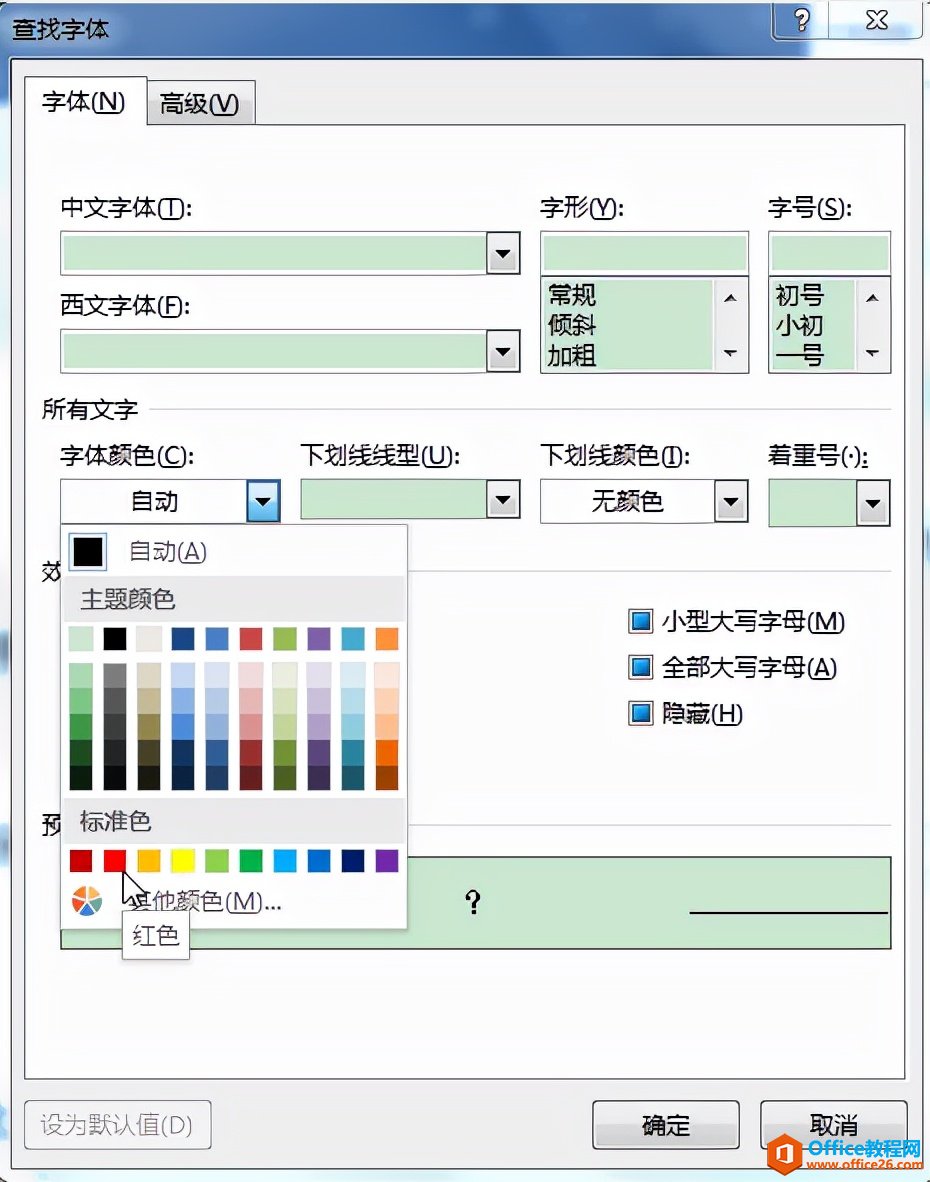
Task: Pick light blue standard color swatch
Action: [285, 860]
